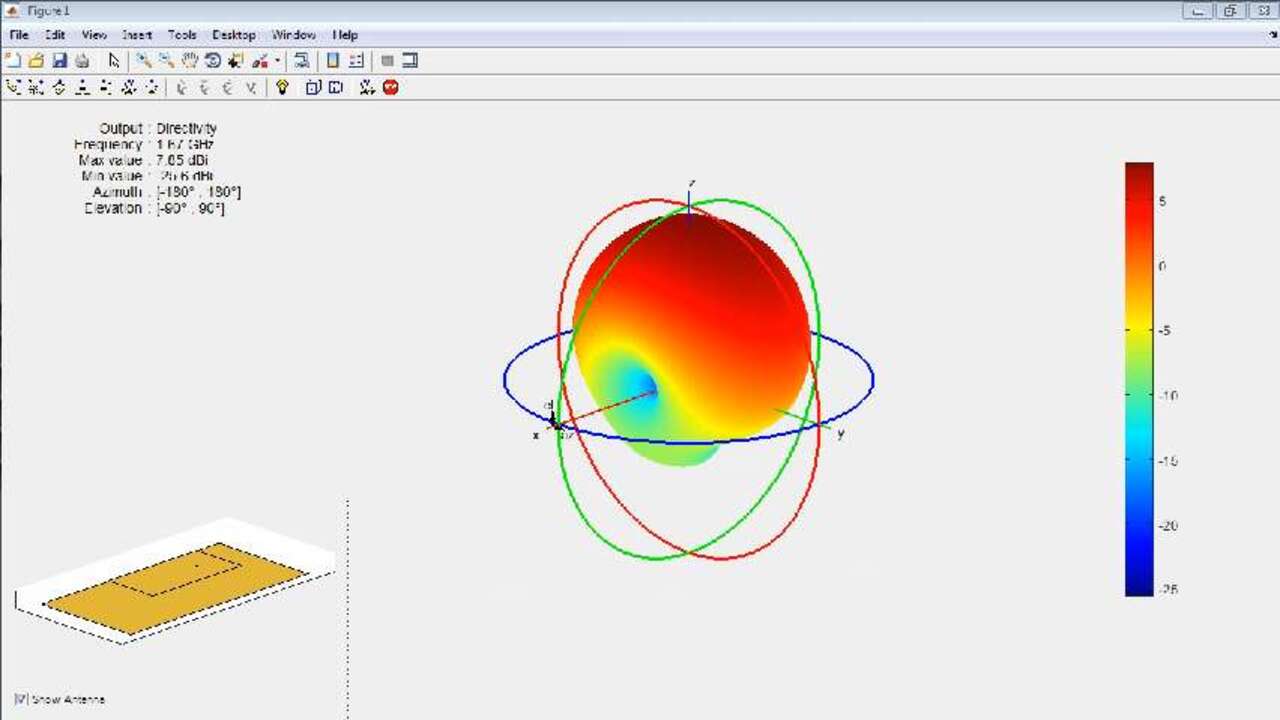Select the Data Cursor tool

click(236, 61)
